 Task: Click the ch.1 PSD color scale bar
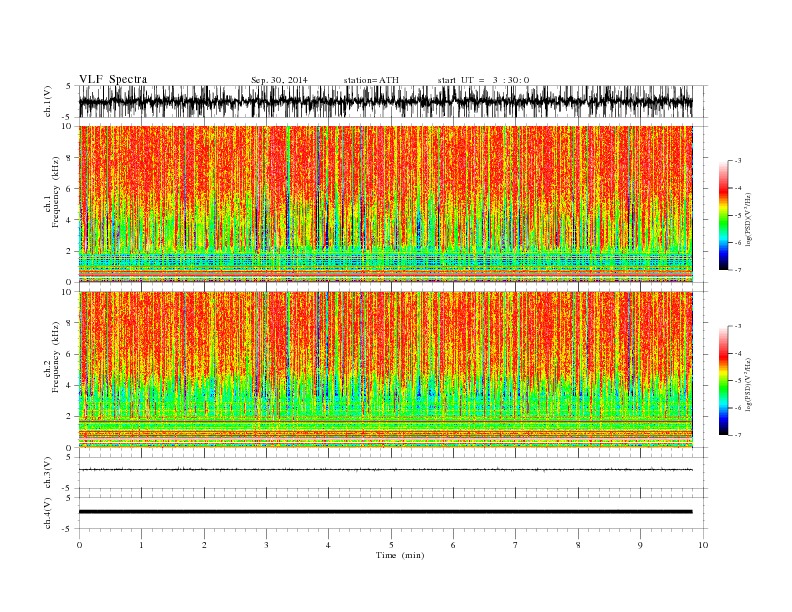coord(723,216)
